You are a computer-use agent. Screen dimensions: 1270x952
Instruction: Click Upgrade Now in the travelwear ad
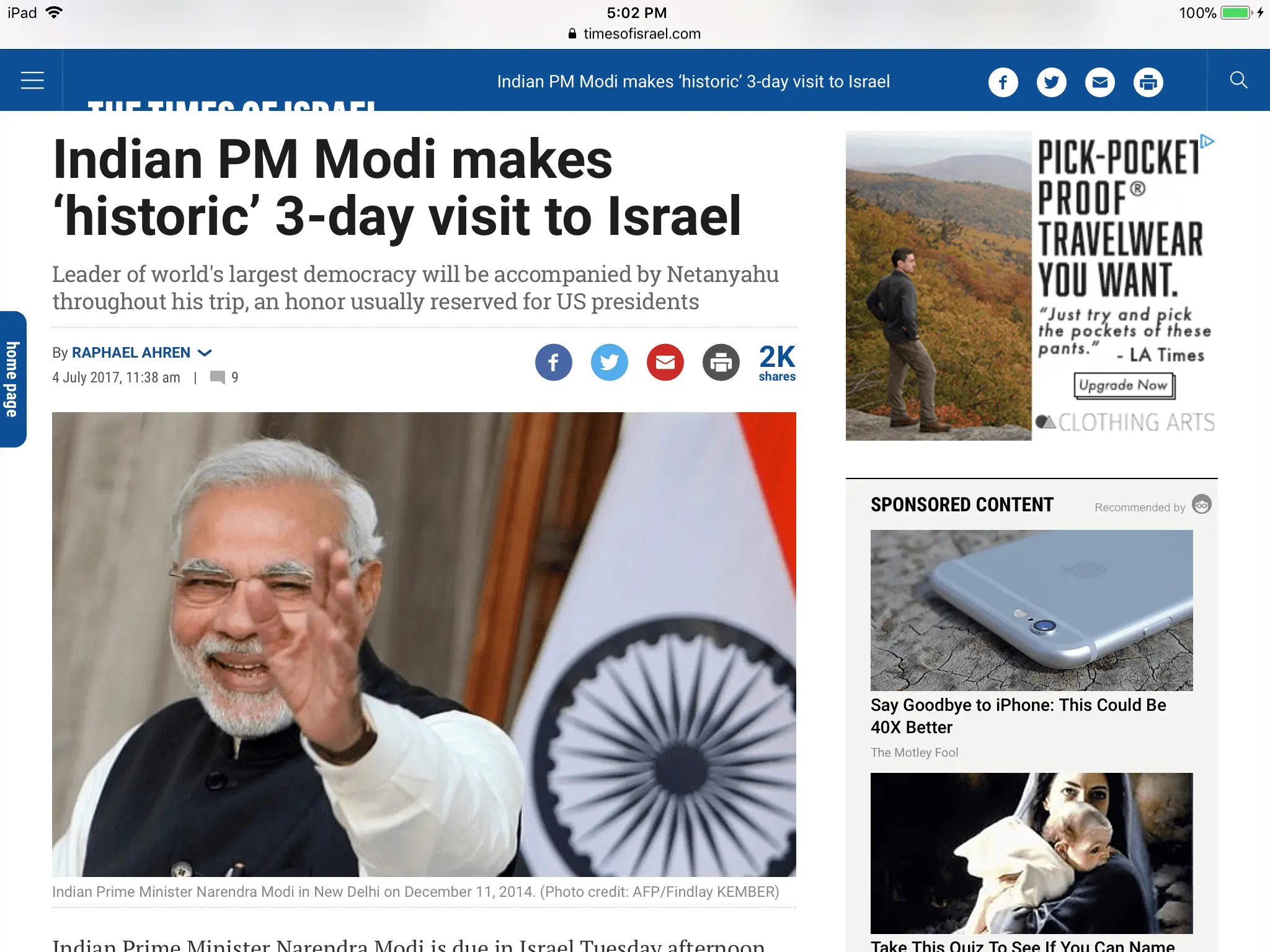point(1124,386)
